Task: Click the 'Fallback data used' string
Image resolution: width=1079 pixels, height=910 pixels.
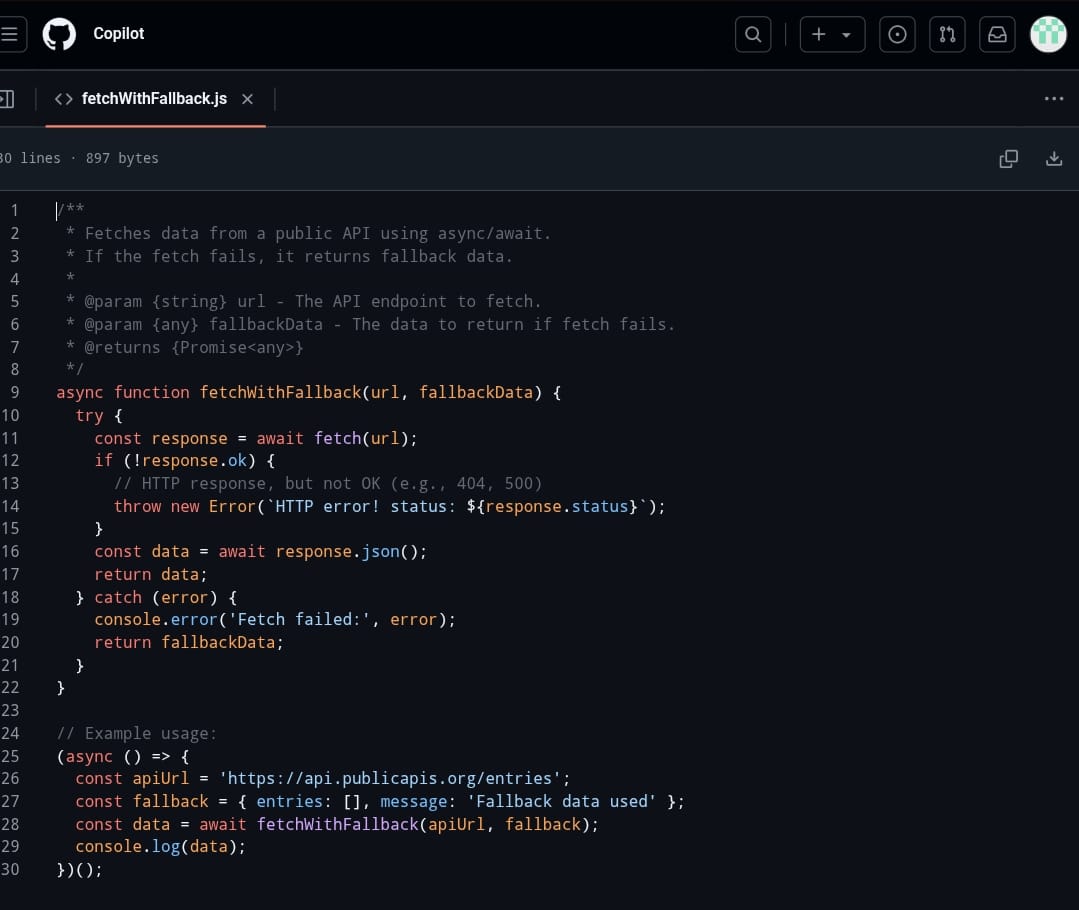Action: tap(562, 801)
